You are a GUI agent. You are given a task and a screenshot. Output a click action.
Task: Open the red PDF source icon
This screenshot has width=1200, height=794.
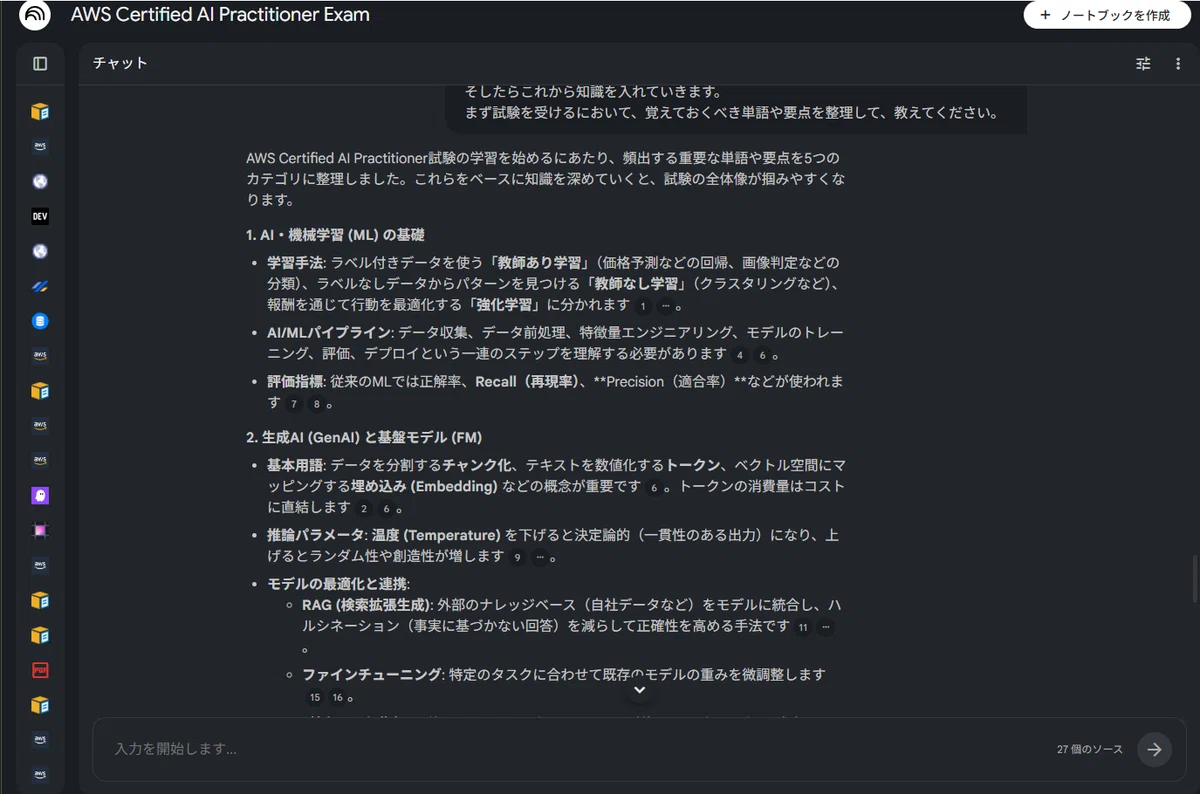pos(40,670)
